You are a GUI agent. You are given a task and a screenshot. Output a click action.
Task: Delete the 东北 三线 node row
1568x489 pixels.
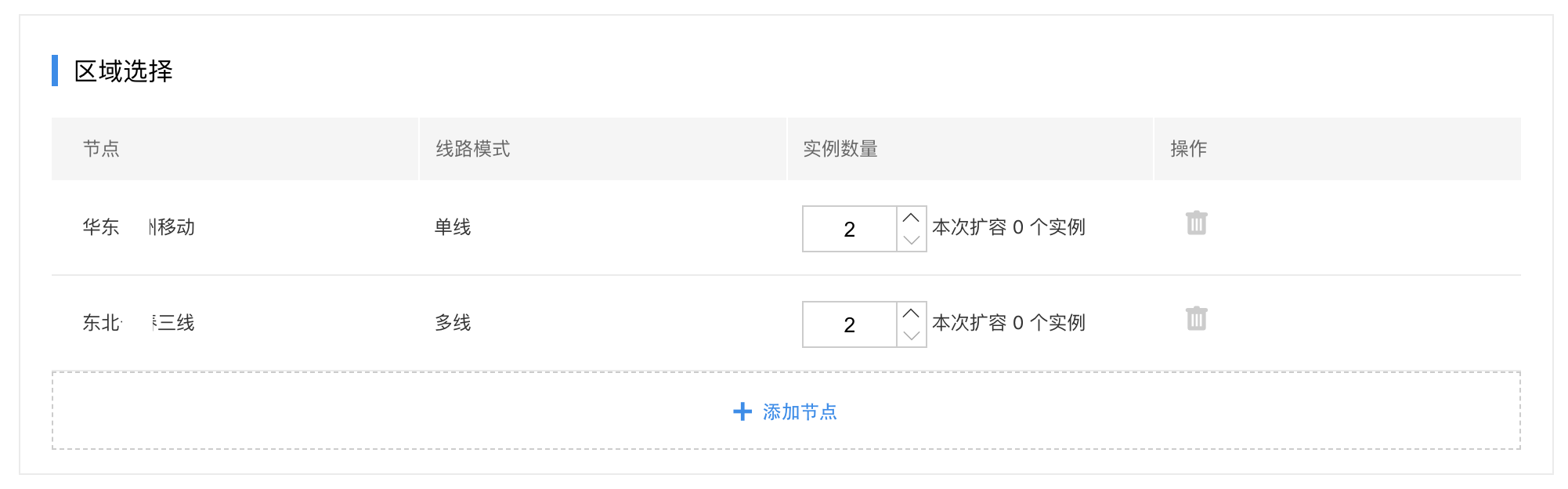[x=1196, y=319]
